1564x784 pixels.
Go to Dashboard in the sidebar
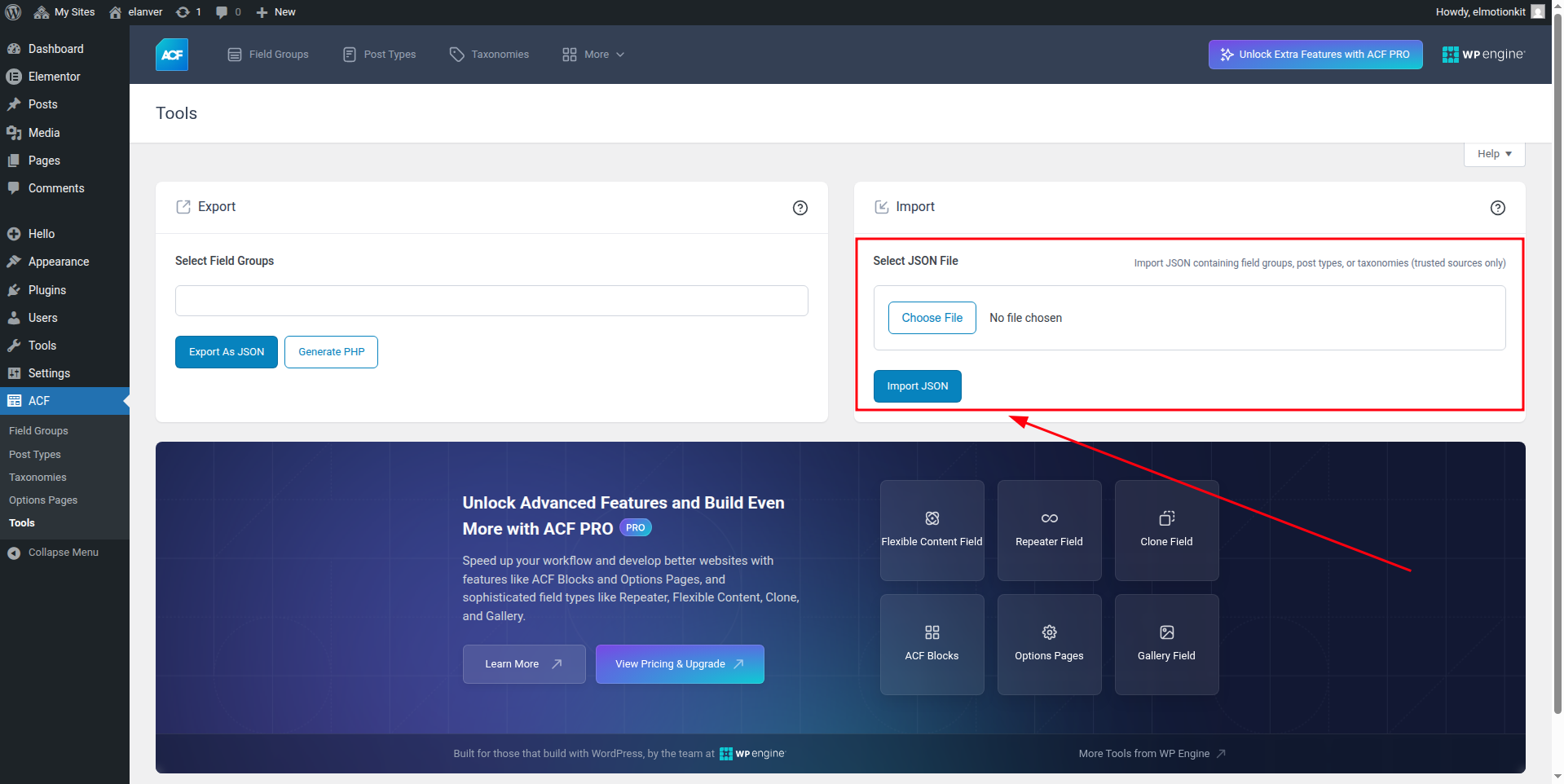coord(64,49)
